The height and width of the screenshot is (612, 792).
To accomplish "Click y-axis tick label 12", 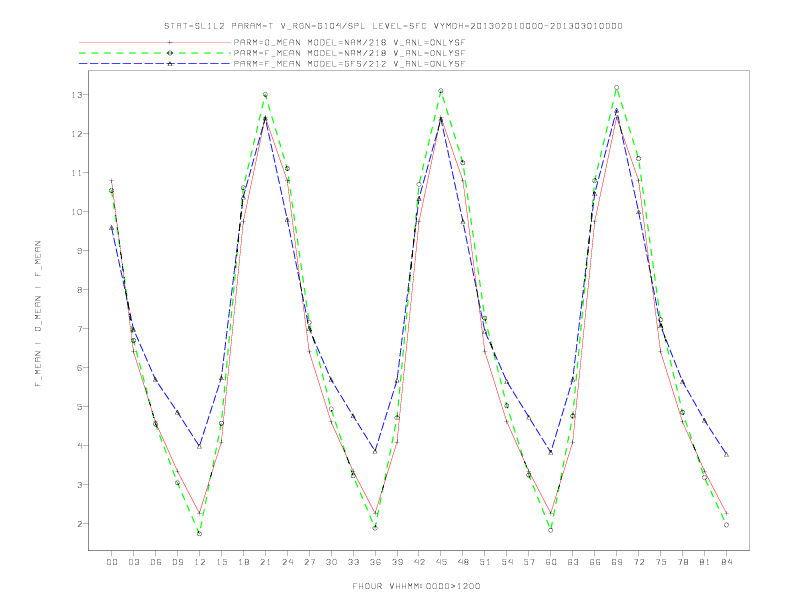I will coord(77,134).
